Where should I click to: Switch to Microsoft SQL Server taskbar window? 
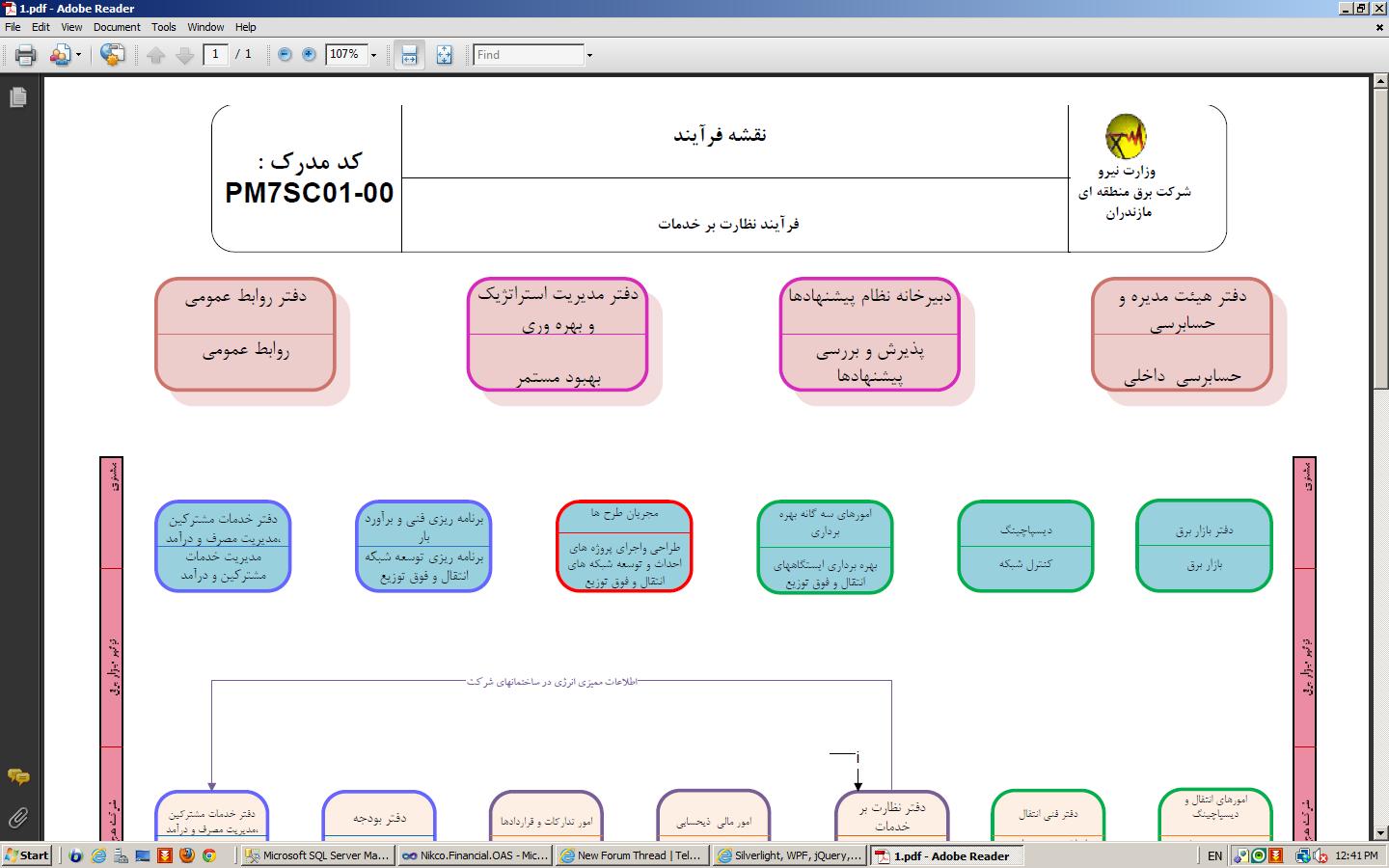click(x=317, y=855)
